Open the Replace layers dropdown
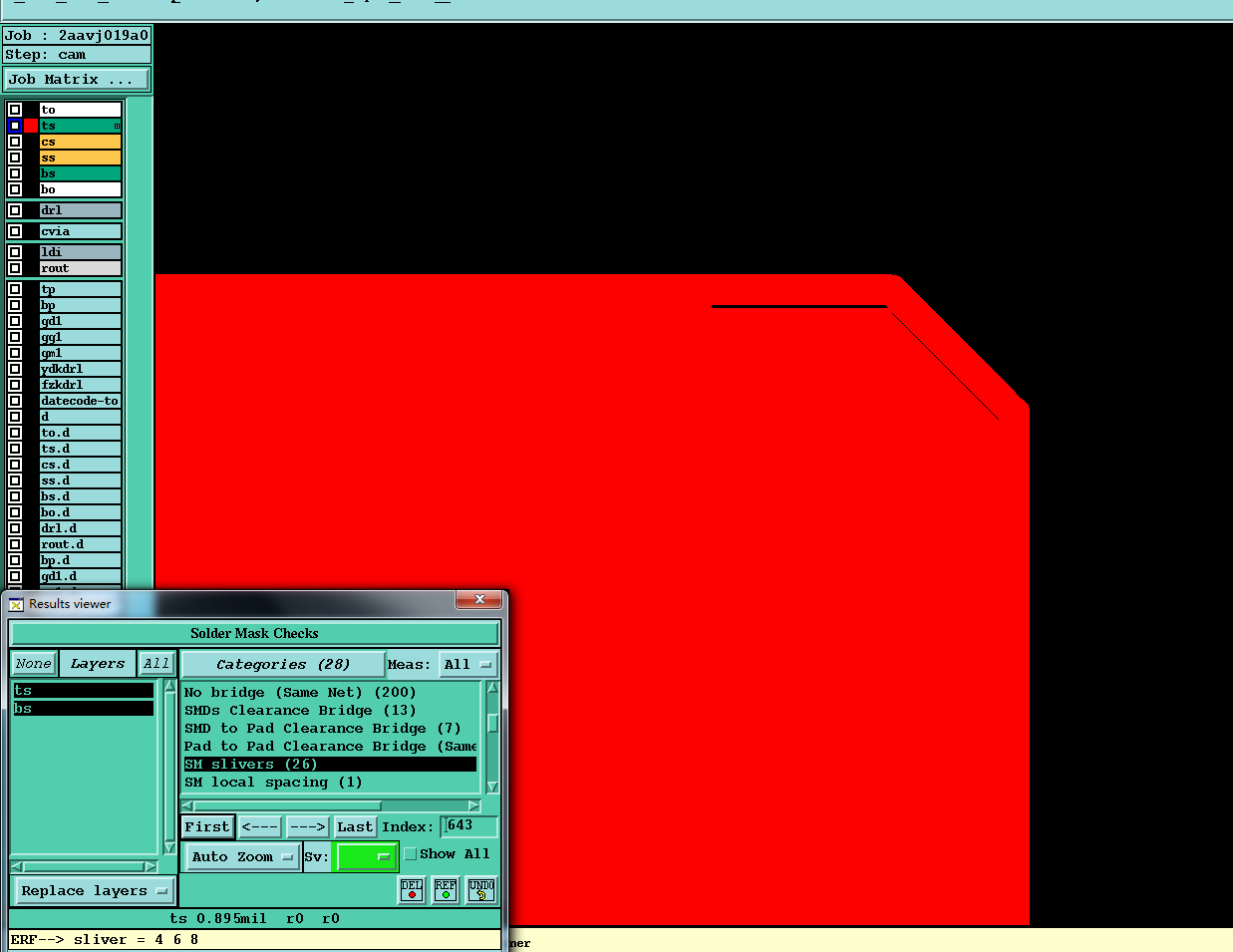This screenshot has width=1233, height=952. pos(94,891)
